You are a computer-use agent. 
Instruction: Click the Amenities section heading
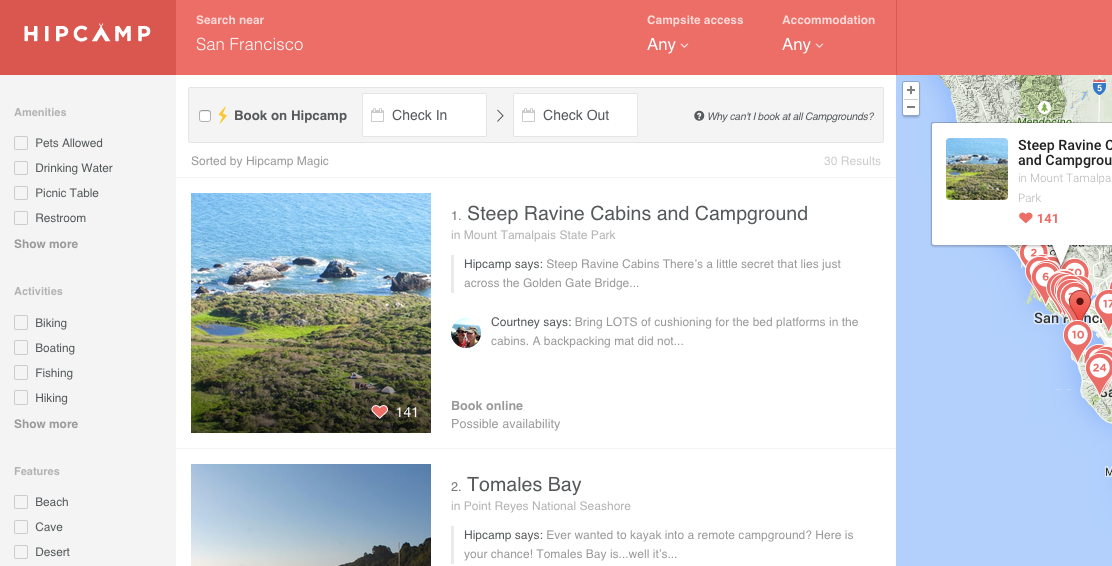coord(40,112)
